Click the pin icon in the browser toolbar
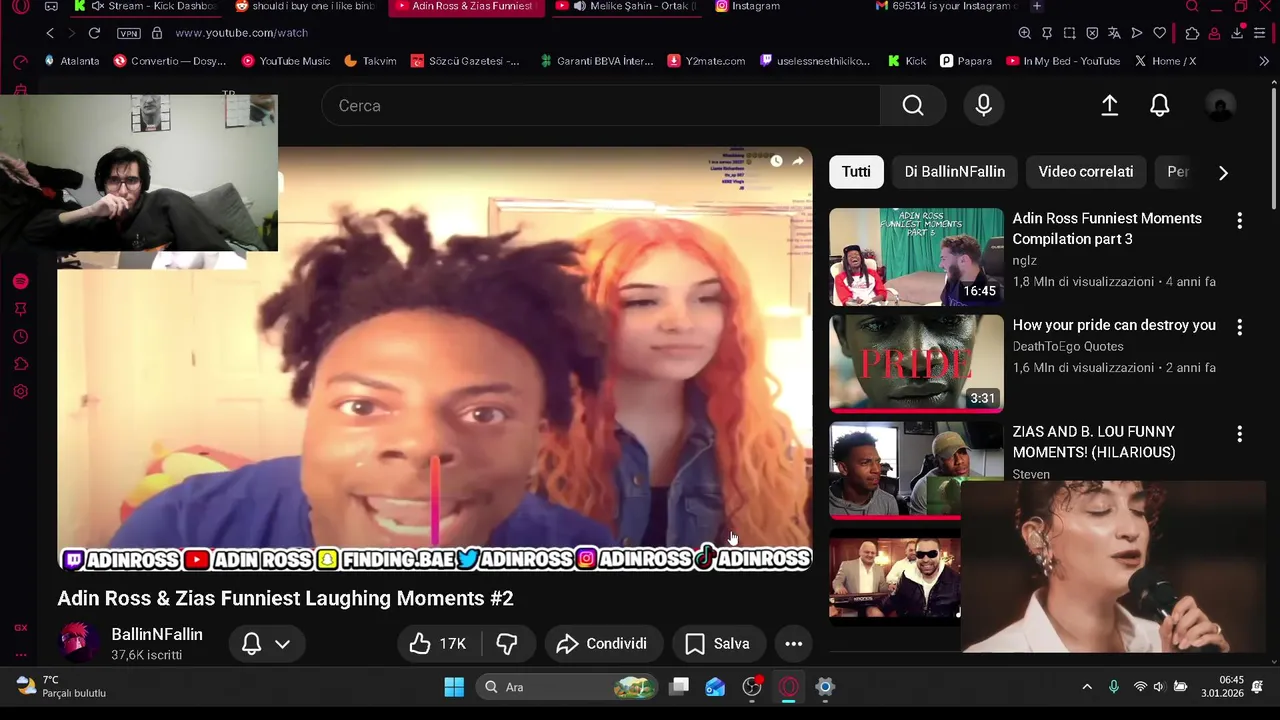The height and width of the screenshot is (720, 1280). click(1047, 33)
